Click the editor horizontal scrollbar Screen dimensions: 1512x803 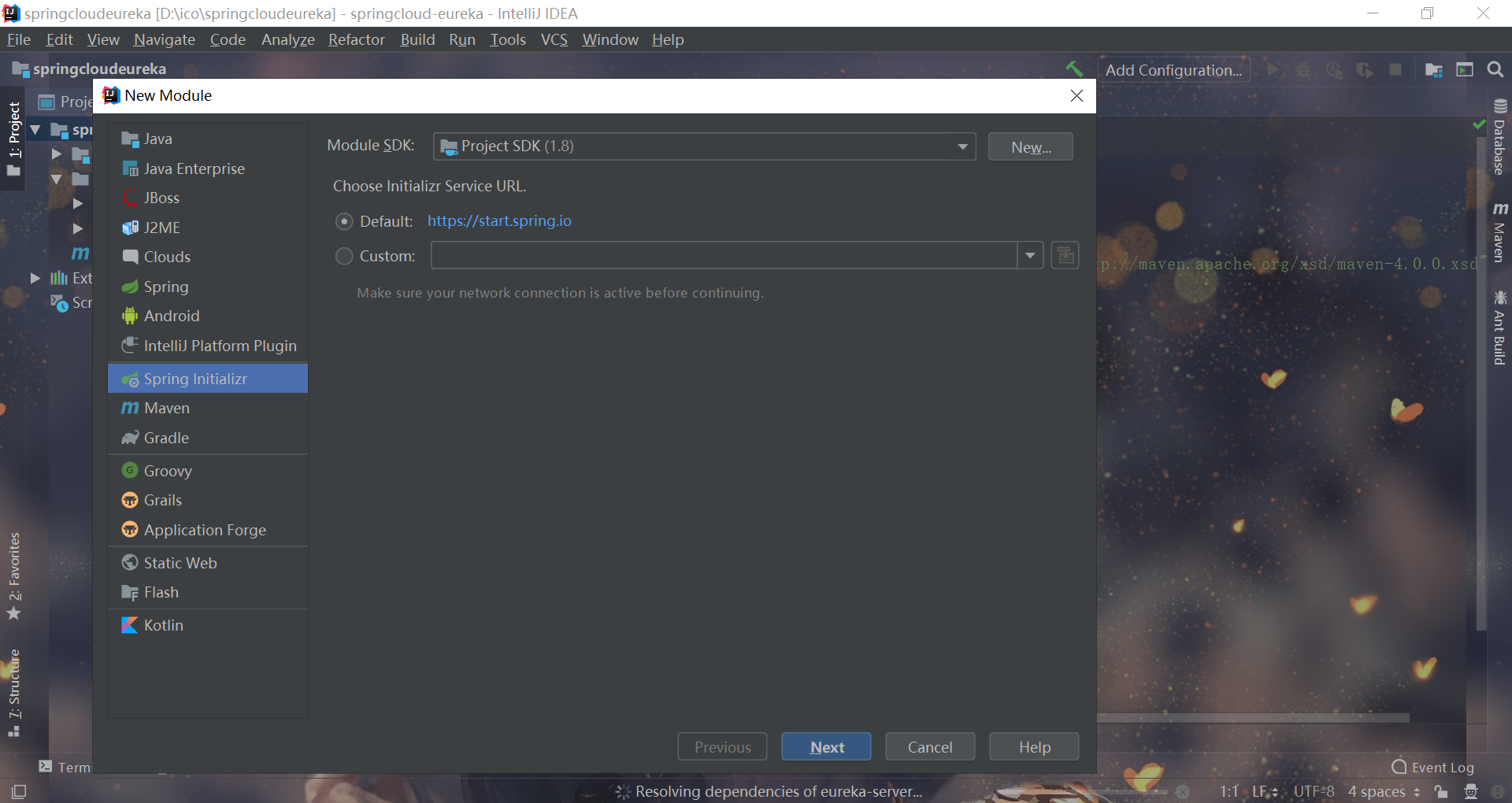point(1252,717)
